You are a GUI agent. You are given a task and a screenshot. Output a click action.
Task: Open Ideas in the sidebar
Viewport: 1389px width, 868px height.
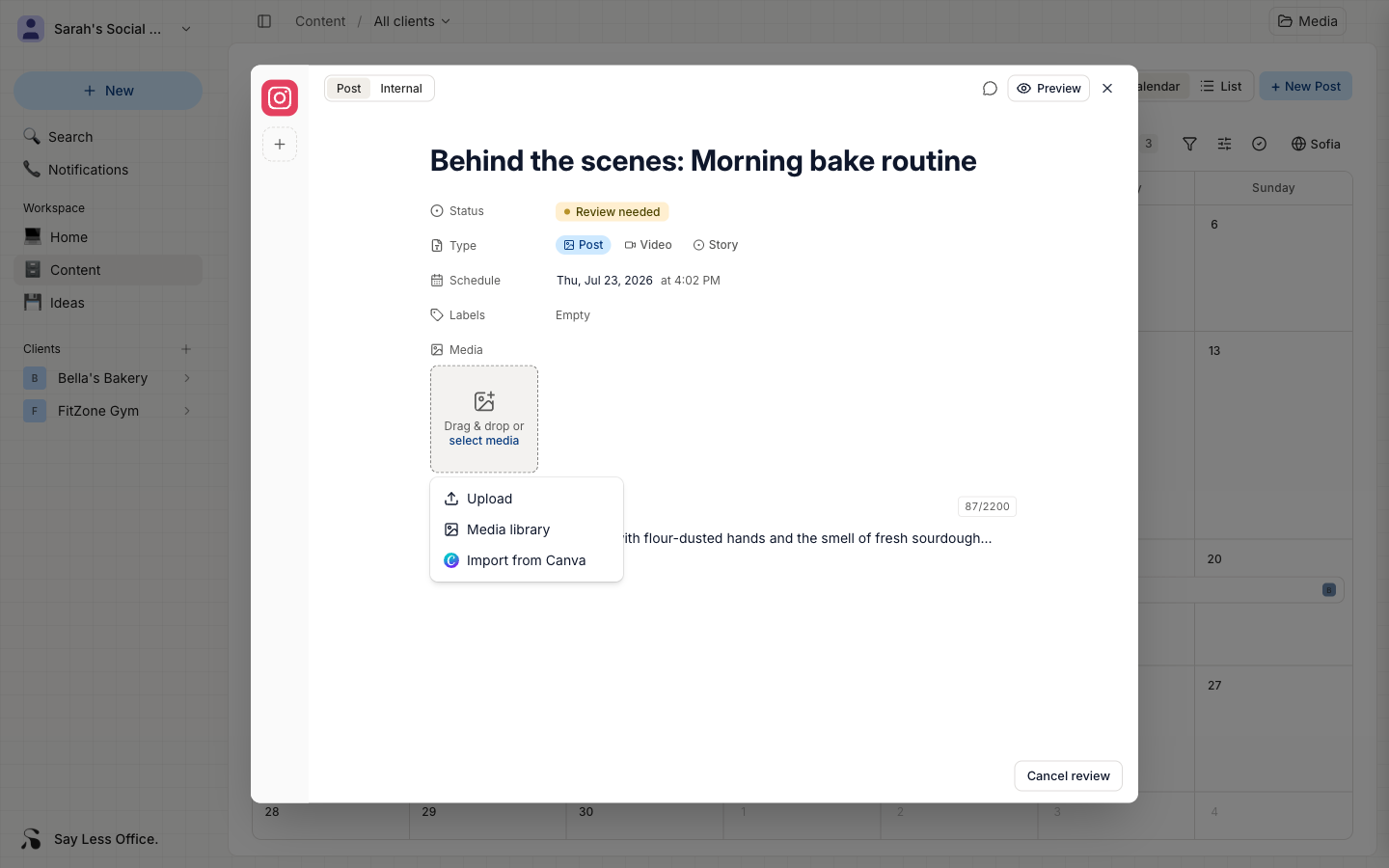pyautogui.click(x=108, y=303)
